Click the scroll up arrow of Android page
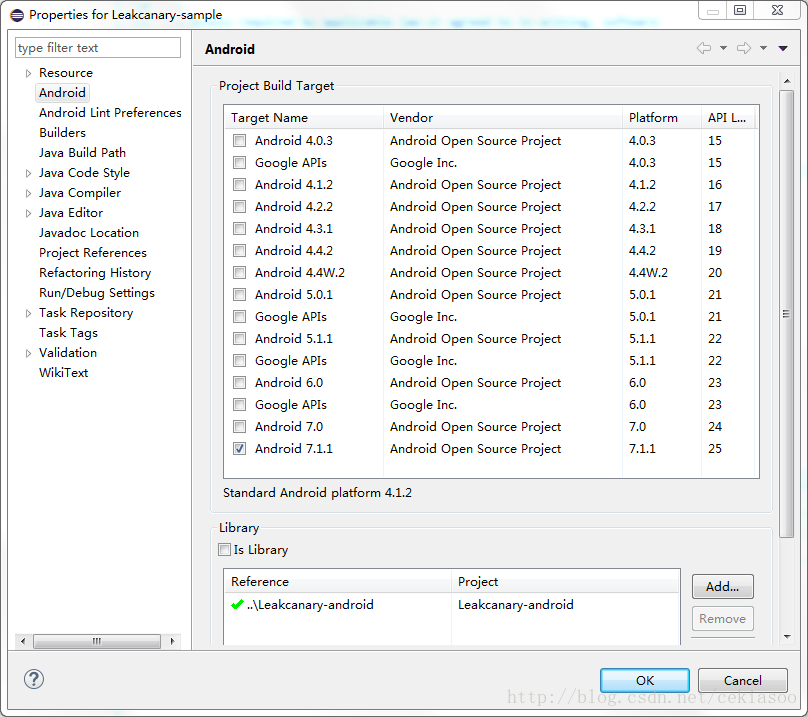 coord(787,81)
